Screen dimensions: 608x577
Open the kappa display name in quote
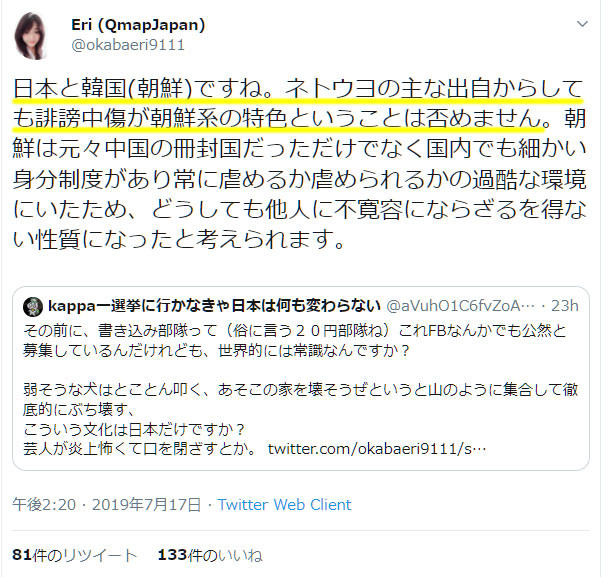(x=214, y=306)
